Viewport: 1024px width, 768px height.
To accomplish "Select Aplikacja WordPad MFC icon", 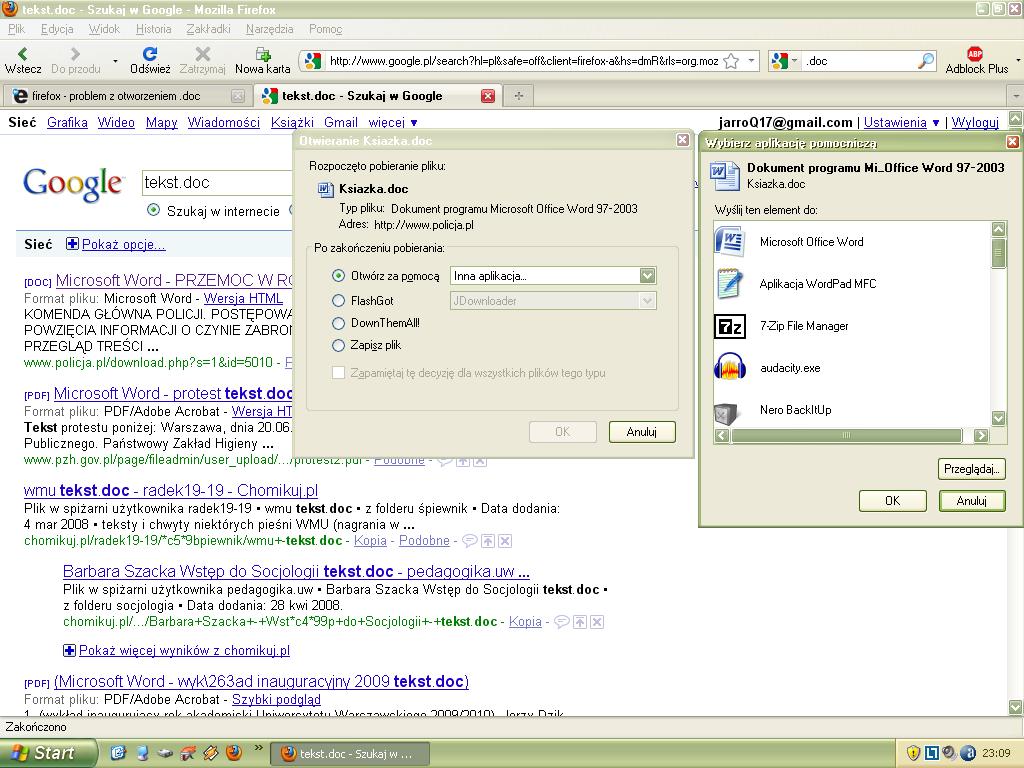I will (x=729, y=283).
